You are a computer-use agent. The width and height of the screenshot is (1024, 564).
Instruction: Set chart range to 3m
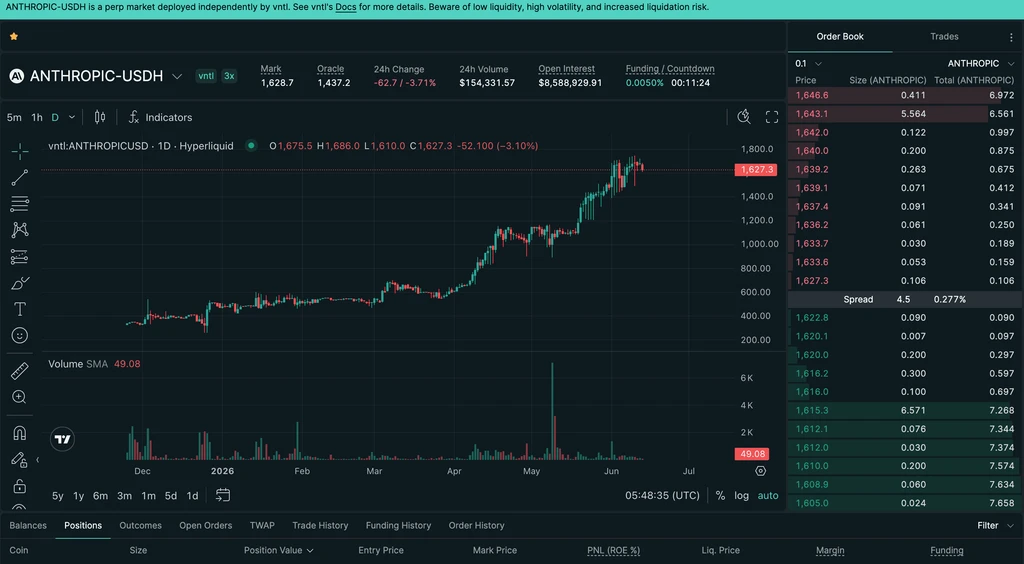[124, 496]
